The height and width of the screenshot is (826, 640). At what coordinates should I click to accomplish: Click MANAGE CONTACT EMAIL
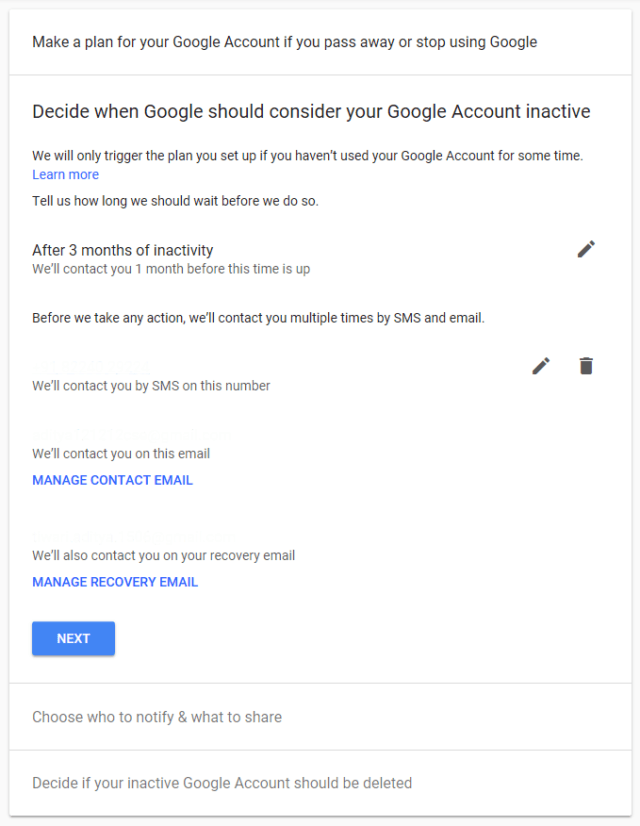coord(112,480)
